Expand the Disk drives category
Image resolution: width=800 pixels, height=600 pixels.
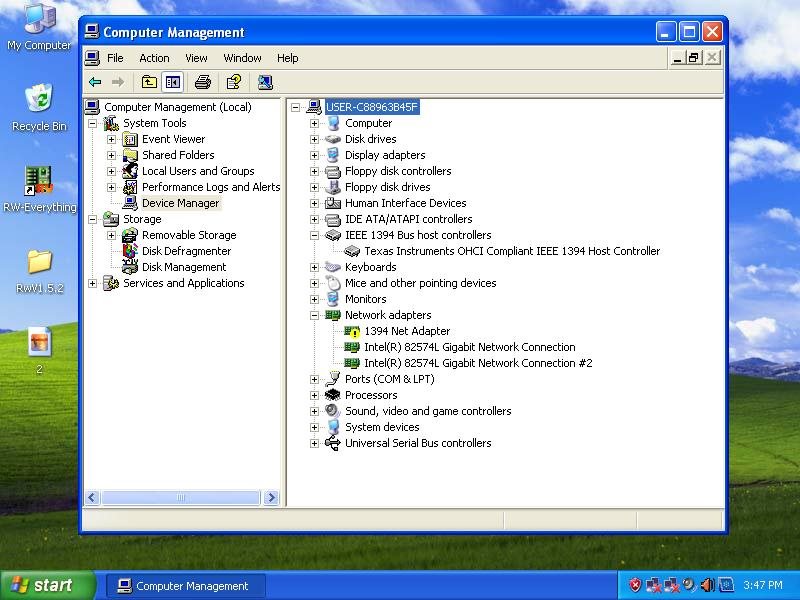click(x=314, y=139)
